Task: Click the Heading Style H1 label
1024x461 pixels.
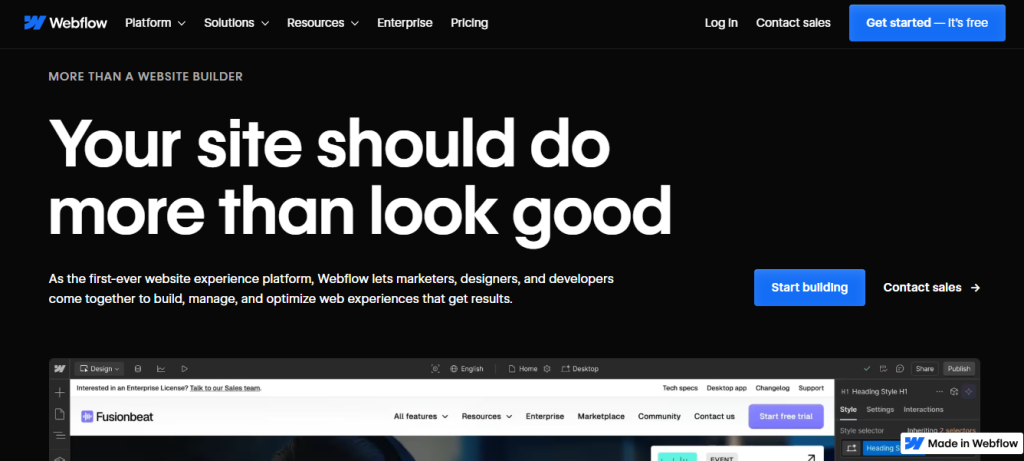Action: (x=880, y=392)
